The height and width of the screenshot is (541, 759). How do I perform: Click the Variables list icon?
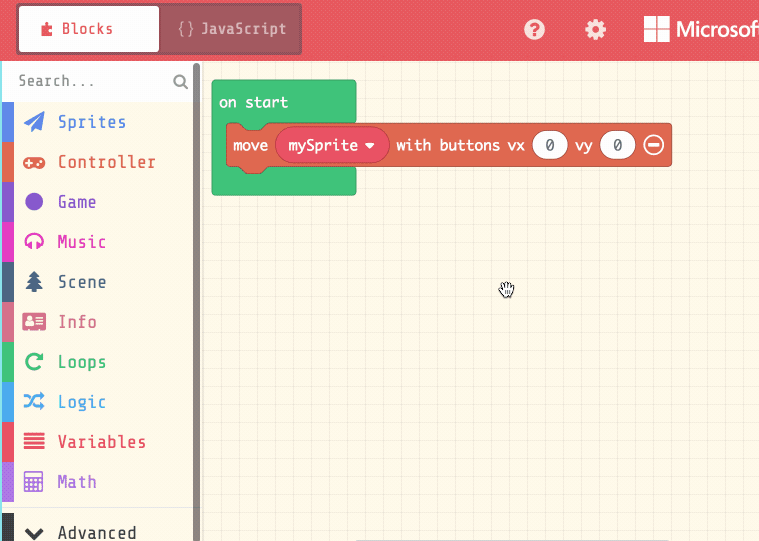(34, 441)
